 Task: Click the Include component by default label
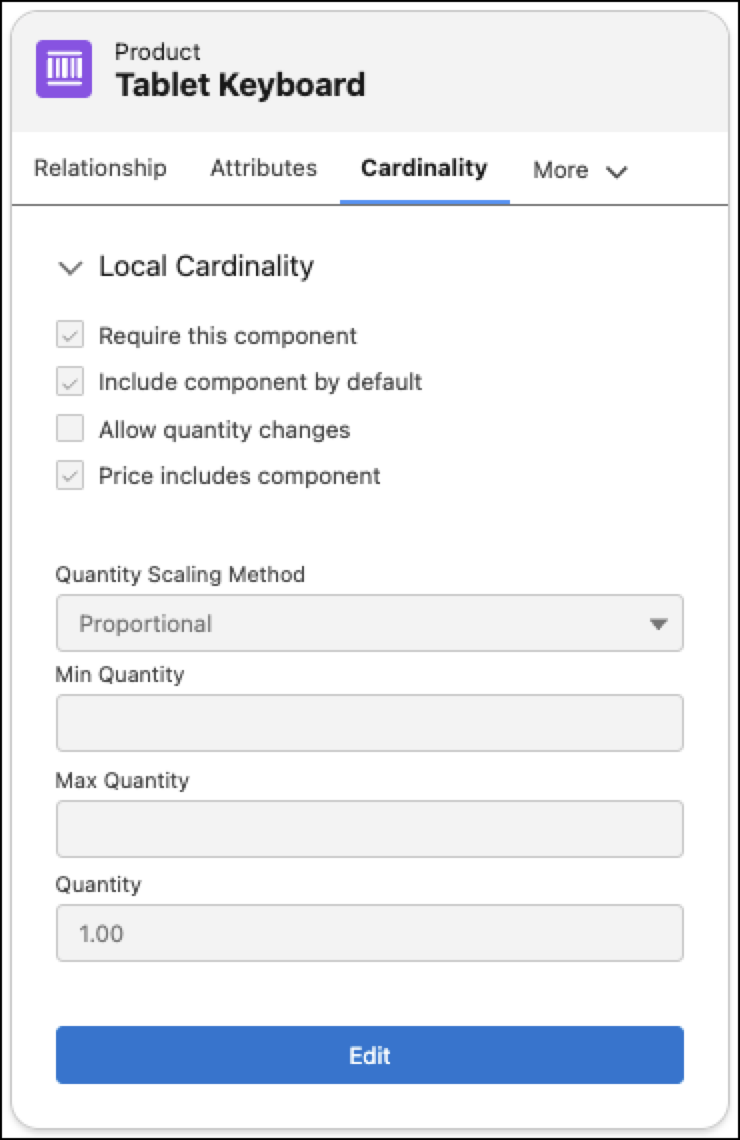pyautogui.click(x=260, y=382)
